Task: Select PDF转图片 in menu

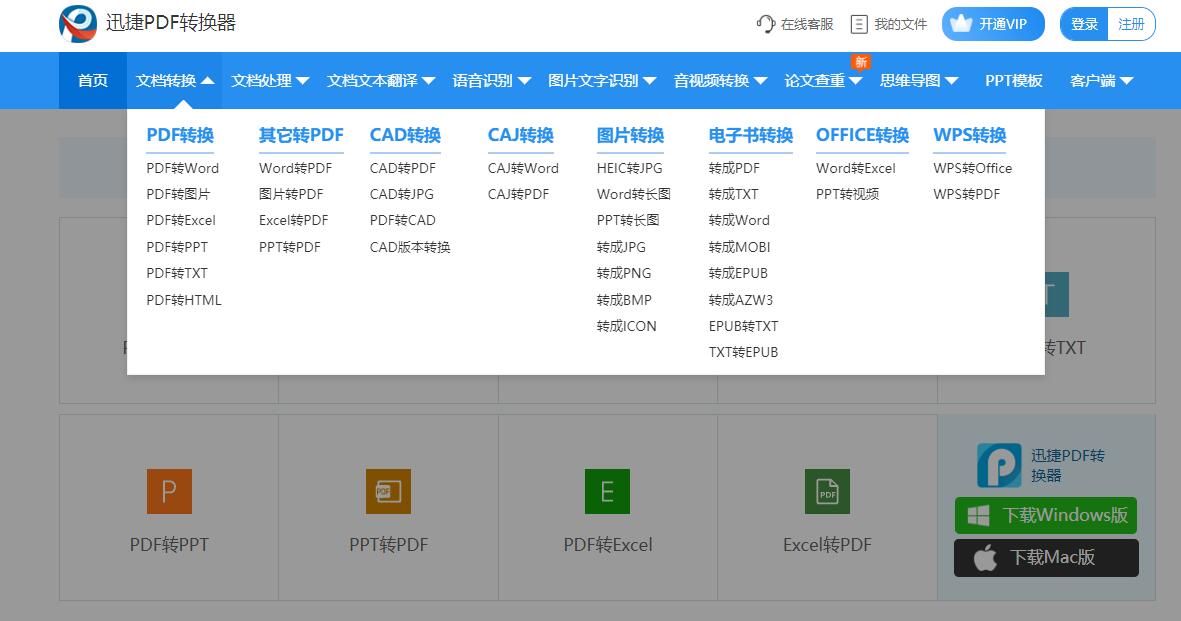Action: point(178,194)
